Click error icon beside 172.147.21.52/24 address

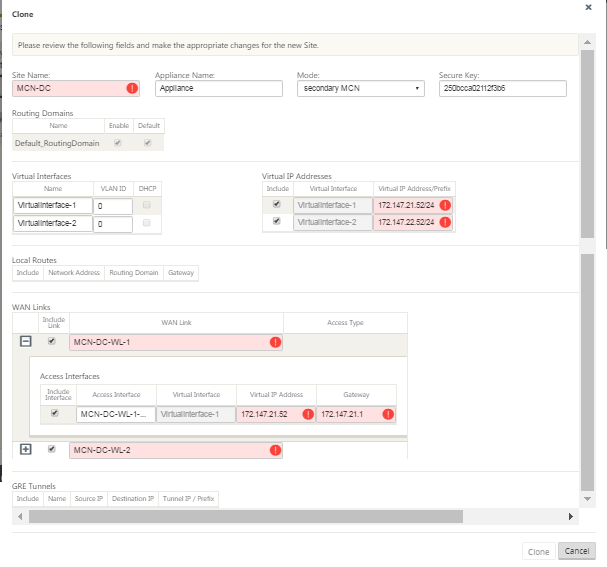(x=445, y=205)
